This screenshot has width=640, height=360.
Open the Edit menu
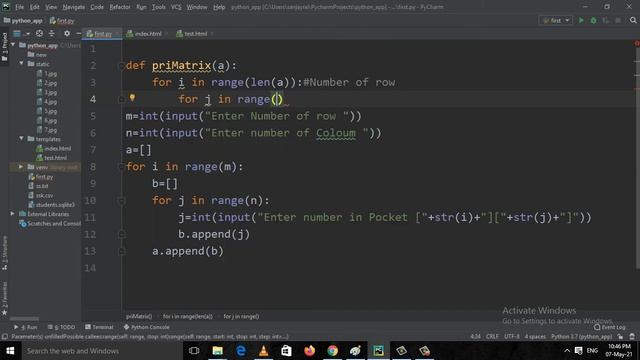[35, 7]
